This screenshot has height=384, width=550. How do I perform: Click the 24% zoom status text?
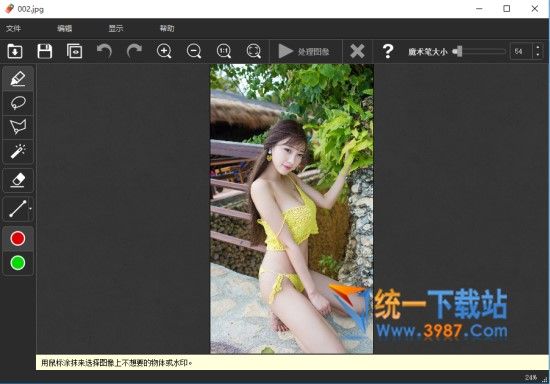point(531,378)
